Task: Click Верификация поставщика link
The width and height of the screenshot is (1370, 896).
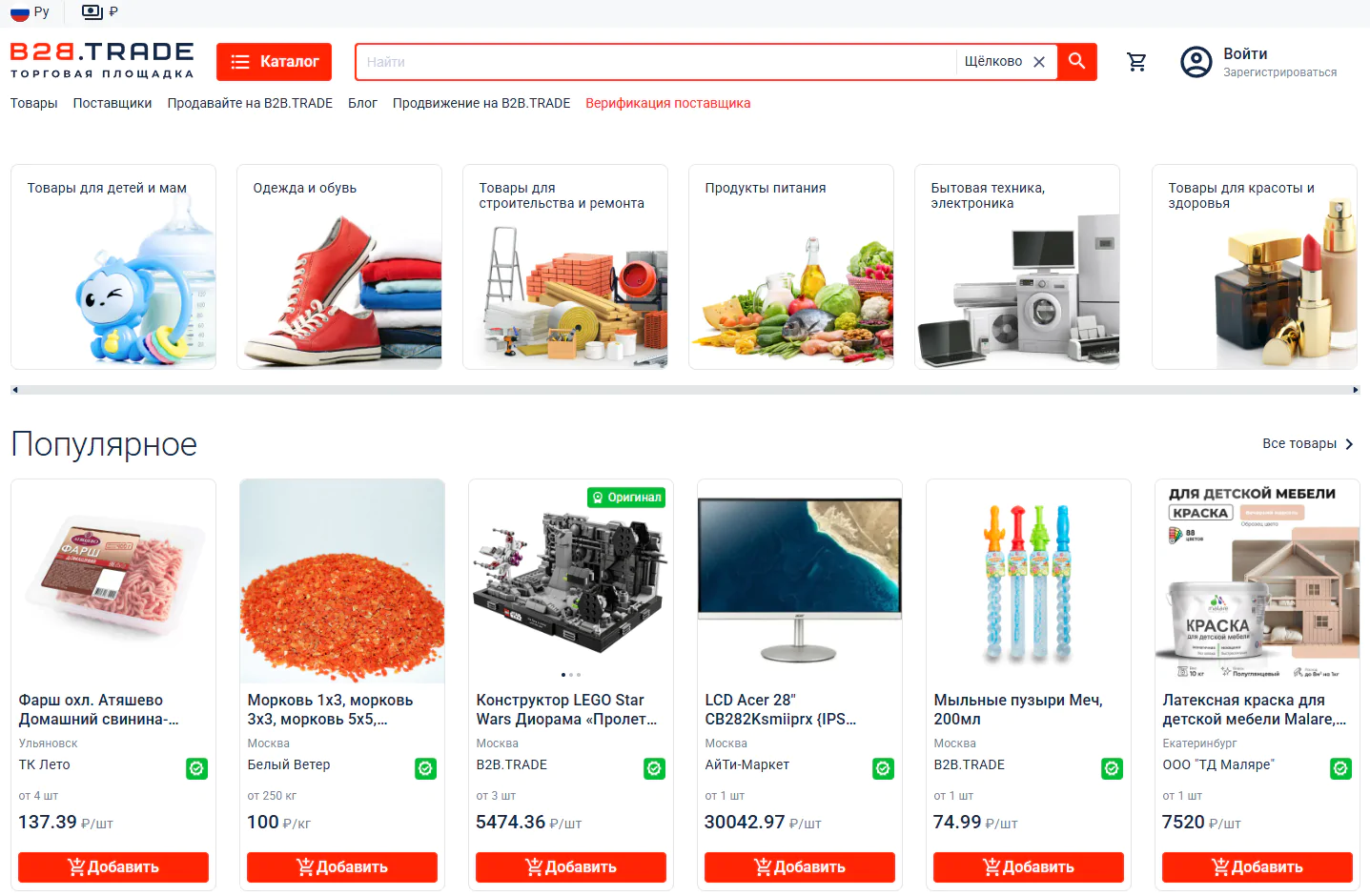Action: (668, 103)
